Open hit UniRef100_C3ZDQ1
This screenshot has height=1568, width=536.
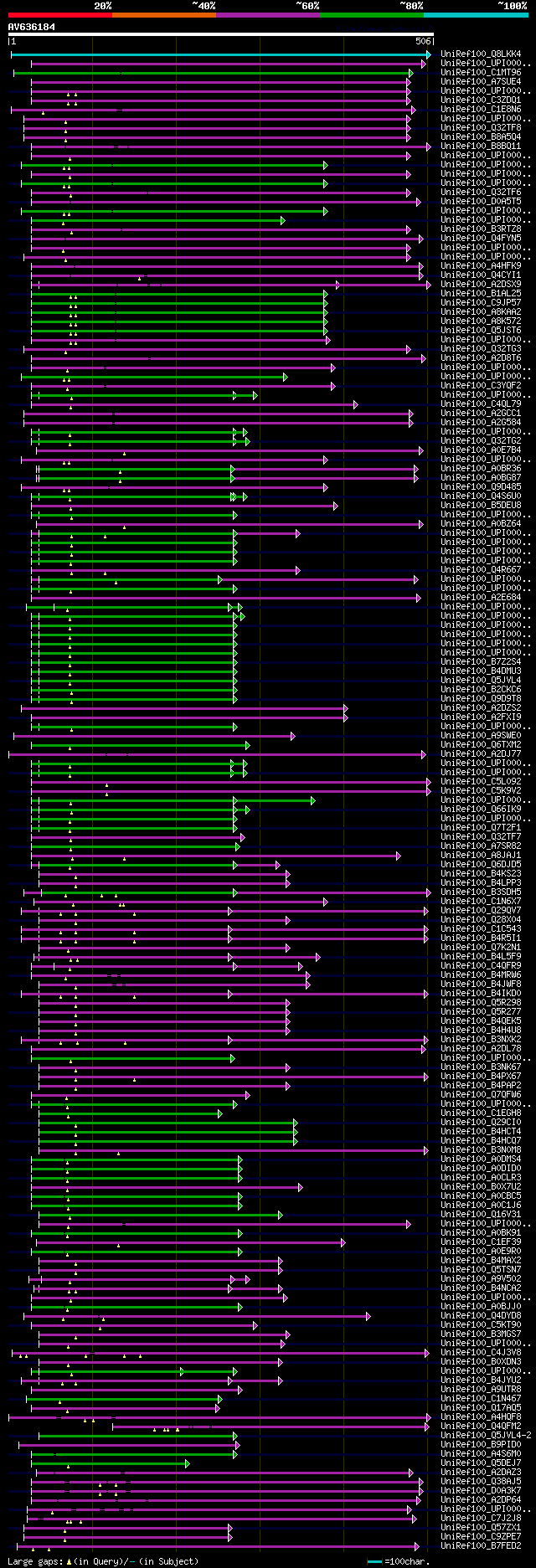coord(481,100)
